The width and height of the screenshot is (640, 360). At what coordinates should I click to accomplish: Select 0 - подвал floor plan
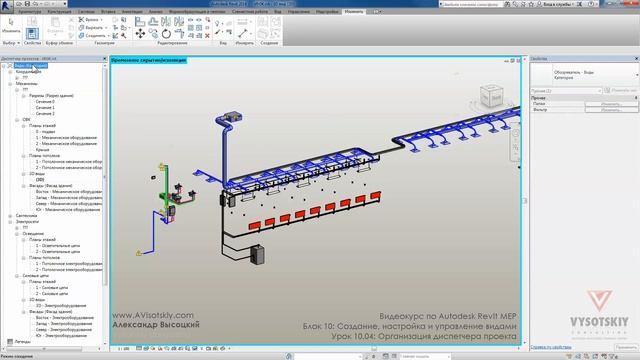(45, 132)
